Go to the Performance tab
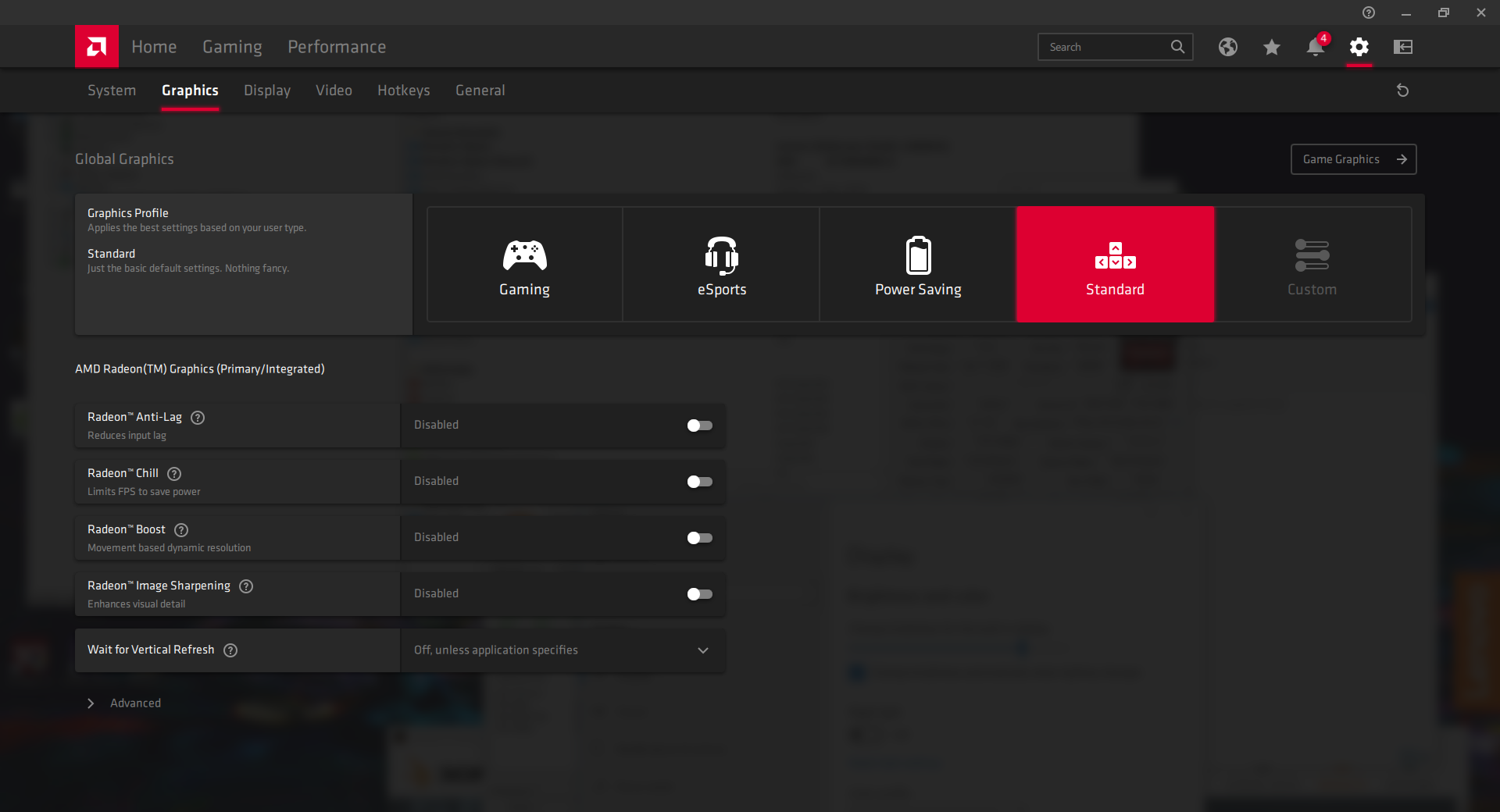1500x812 pixels. click(337, 47)
